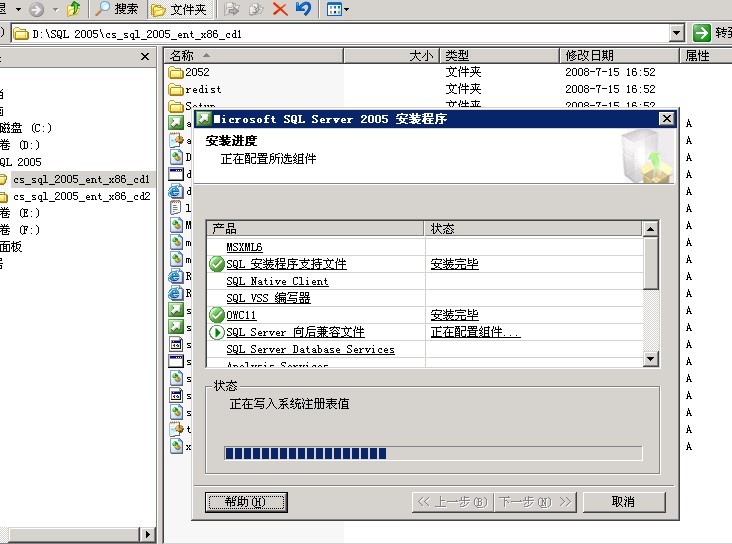Select cs_sql_2005_ent_x86_cd1 in folder tree
Image resolution: width=732 pixels, height=544 pixels.
81,179
